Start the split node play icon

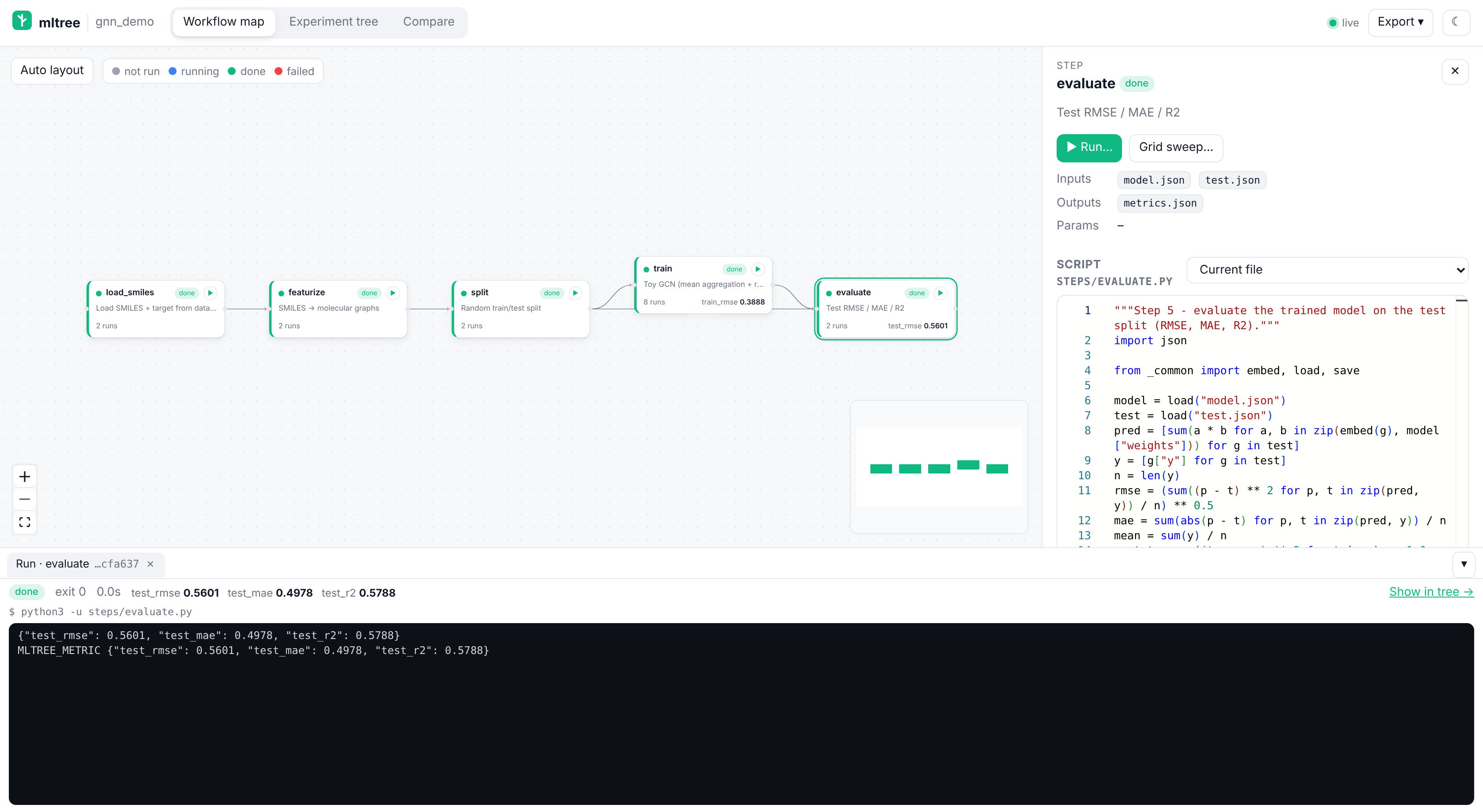pyautogui.click(x=575, y=293)
